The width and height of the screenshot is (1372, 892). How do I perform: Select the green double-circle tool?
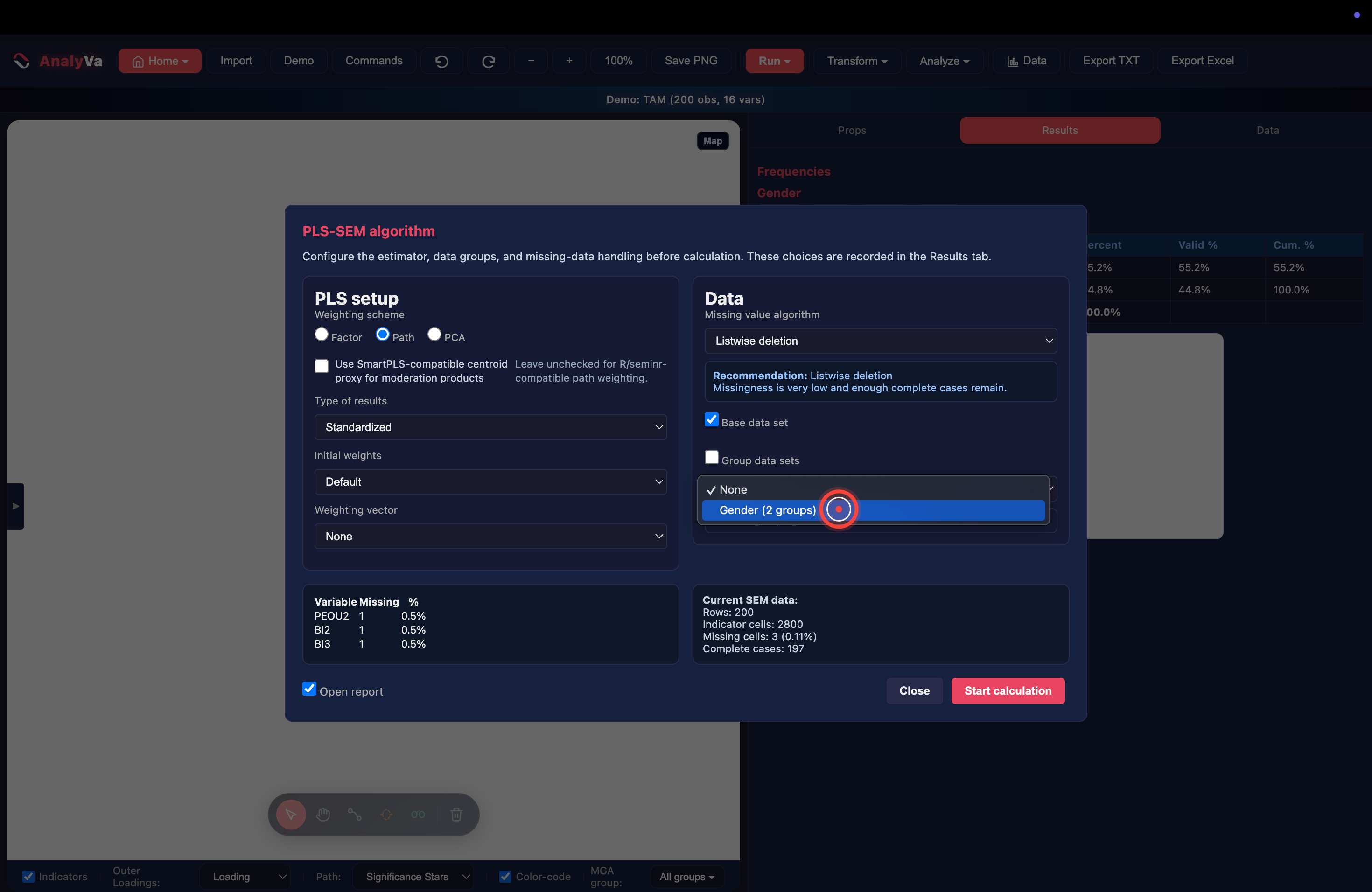pos(418,814)
